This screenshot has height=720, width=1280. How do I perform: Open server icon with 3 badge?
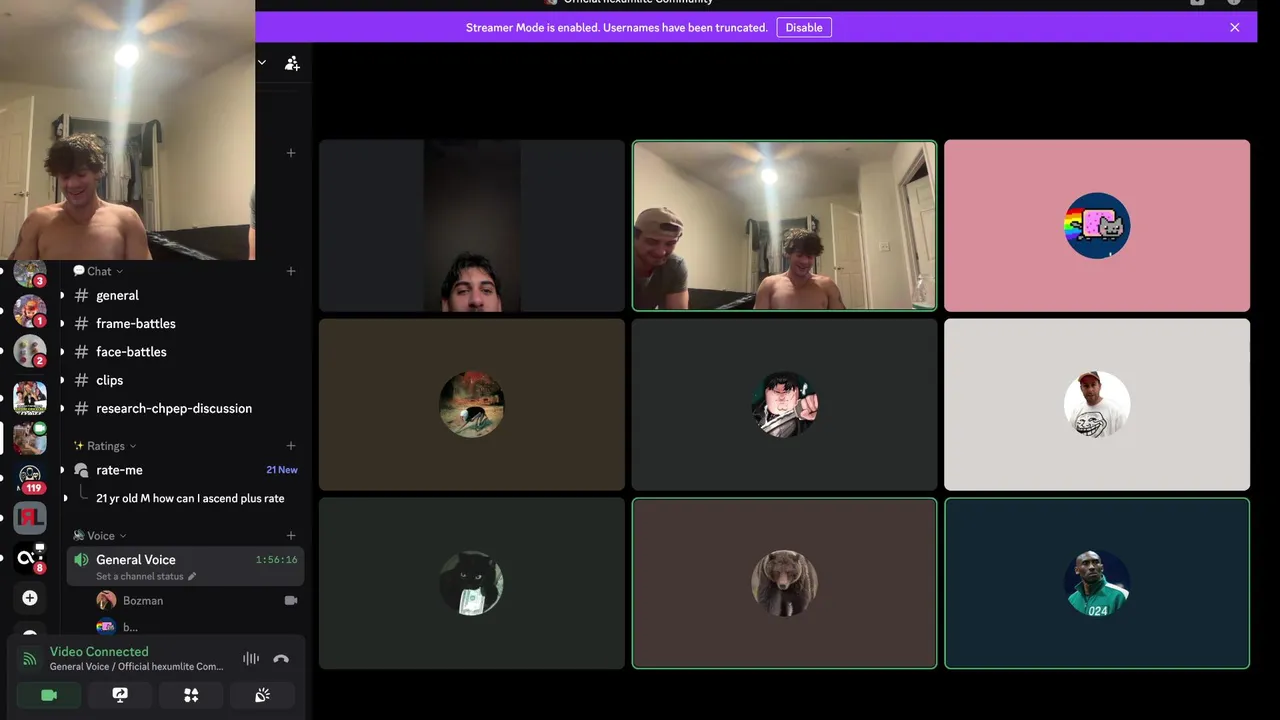[30, 272]
